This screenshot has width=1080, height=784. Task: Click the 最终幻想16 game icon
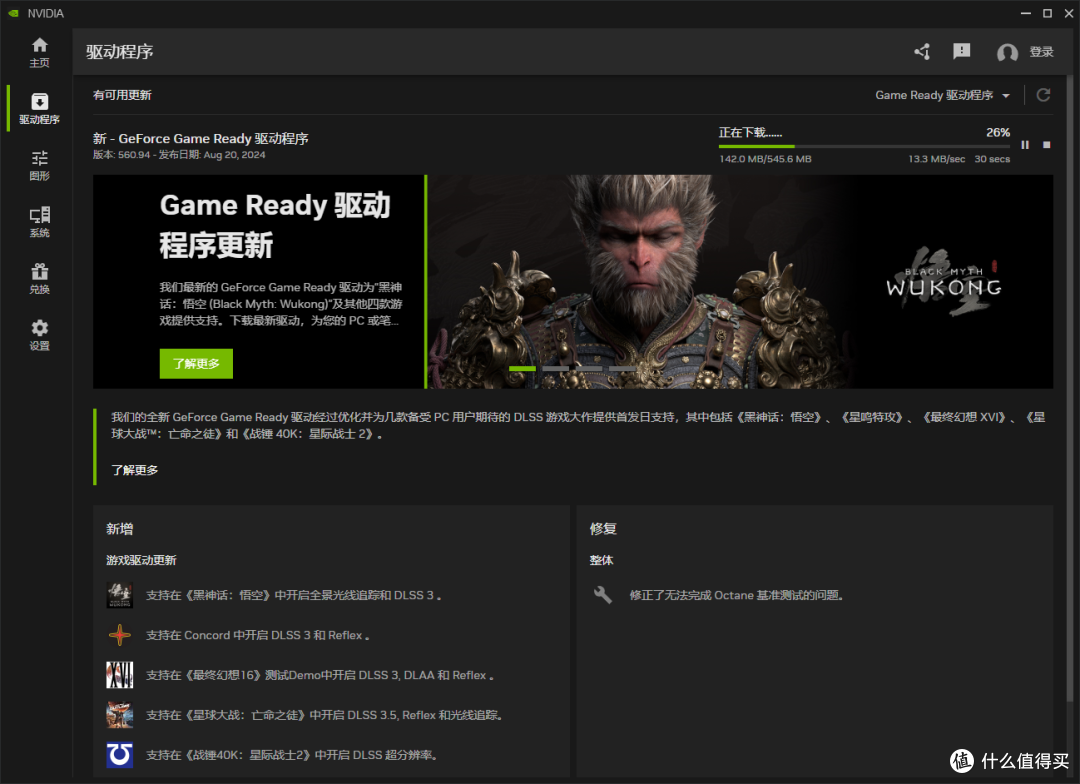click(x=119, y=674)
